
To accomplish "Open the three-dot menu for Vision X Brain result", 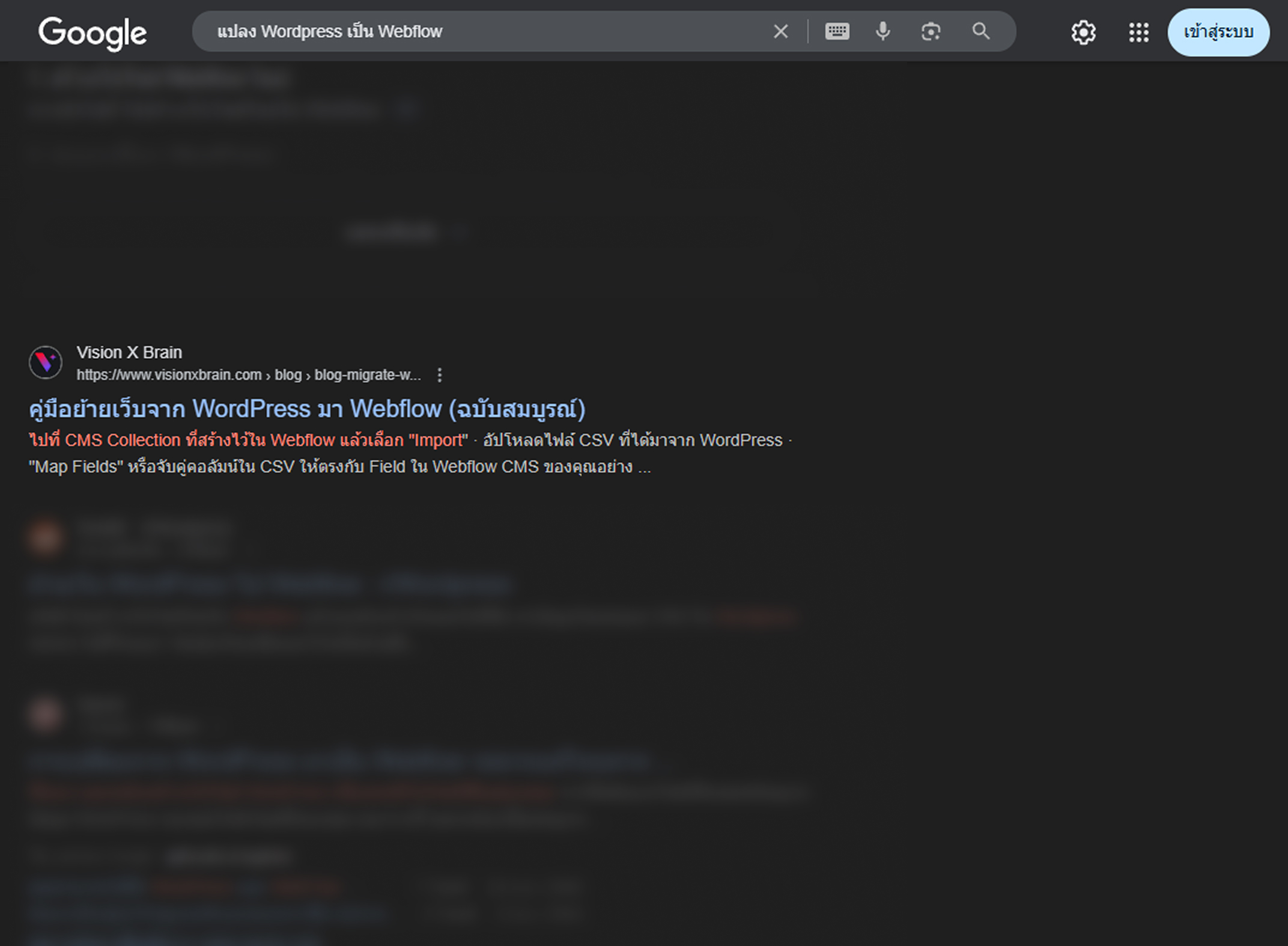I will pos(440,375).
